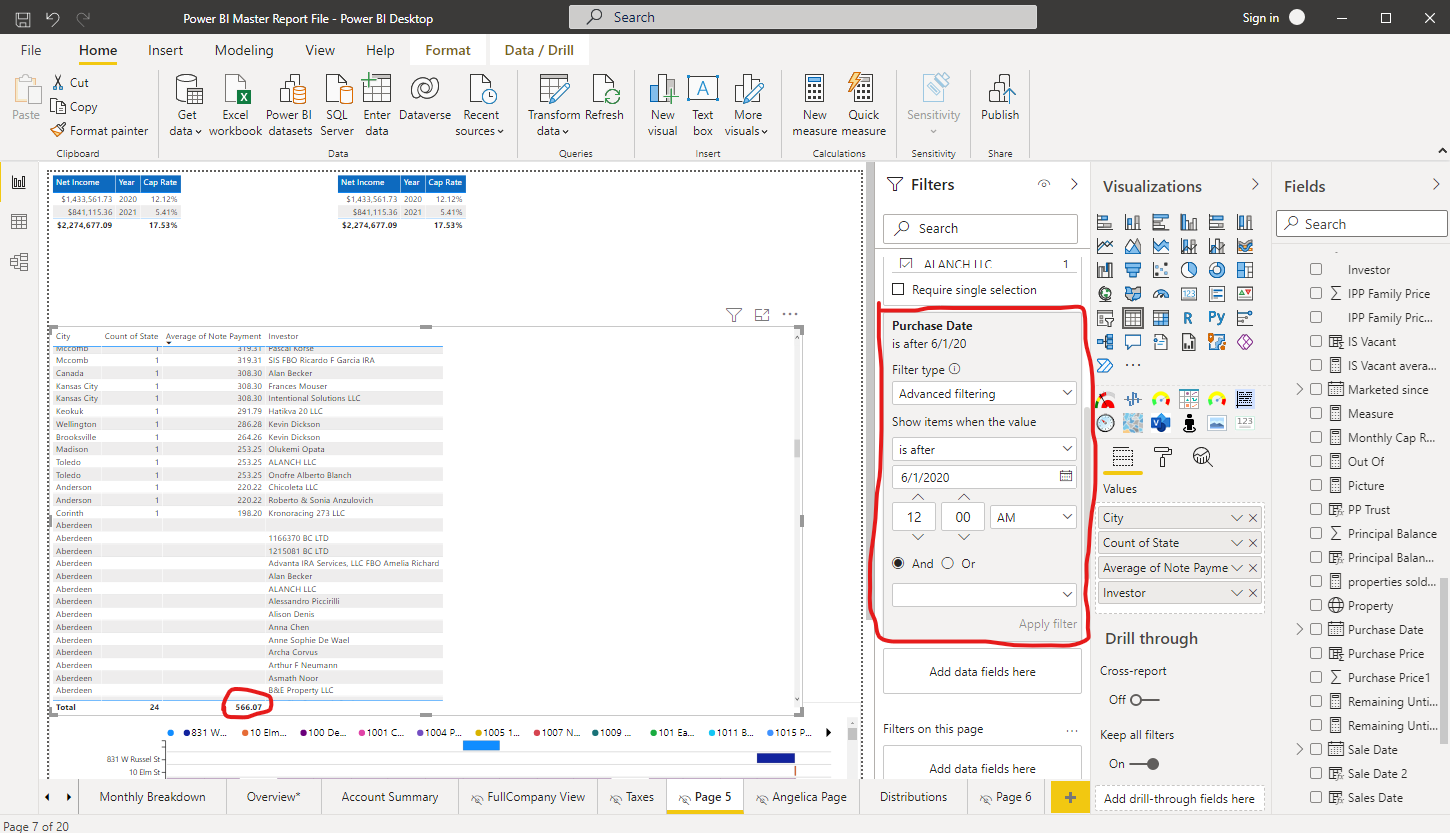Click the title bar Search box

[802, 17]
